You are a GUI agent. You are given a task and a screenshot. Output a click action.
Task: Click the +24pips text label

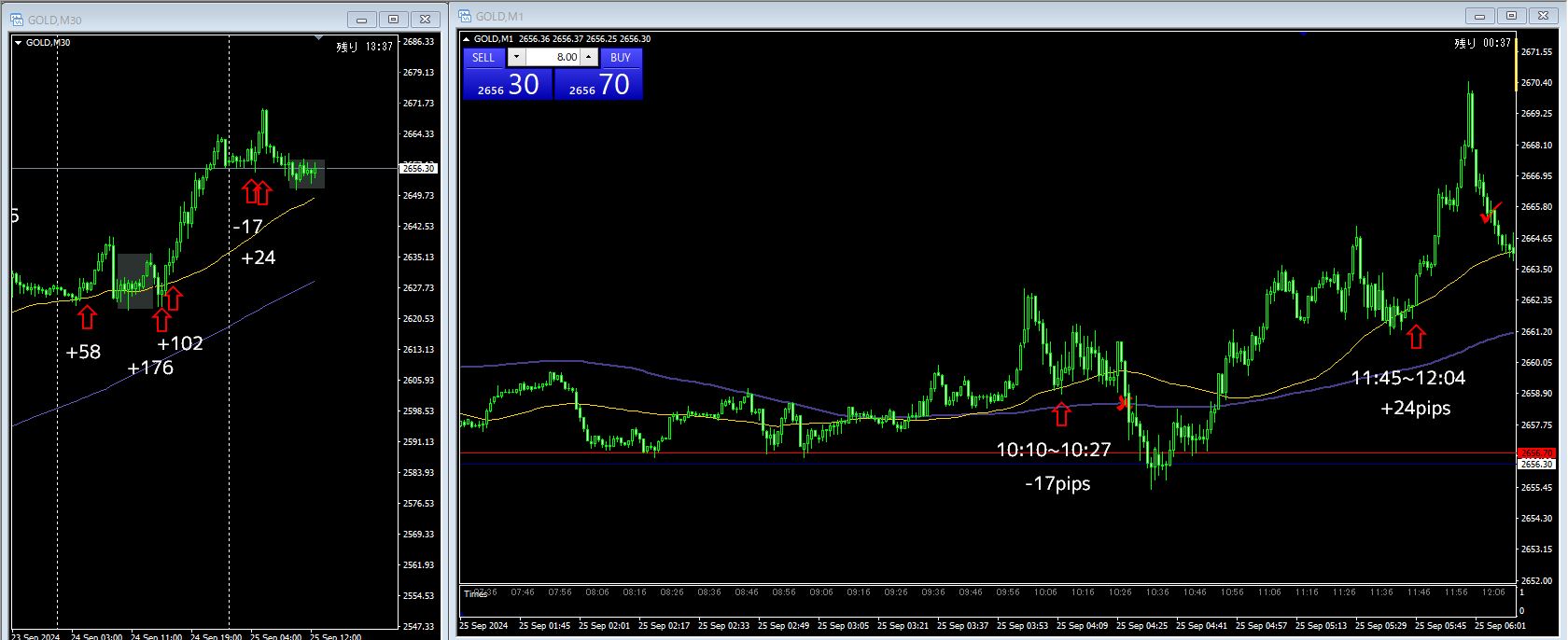tap(1416, 408)
